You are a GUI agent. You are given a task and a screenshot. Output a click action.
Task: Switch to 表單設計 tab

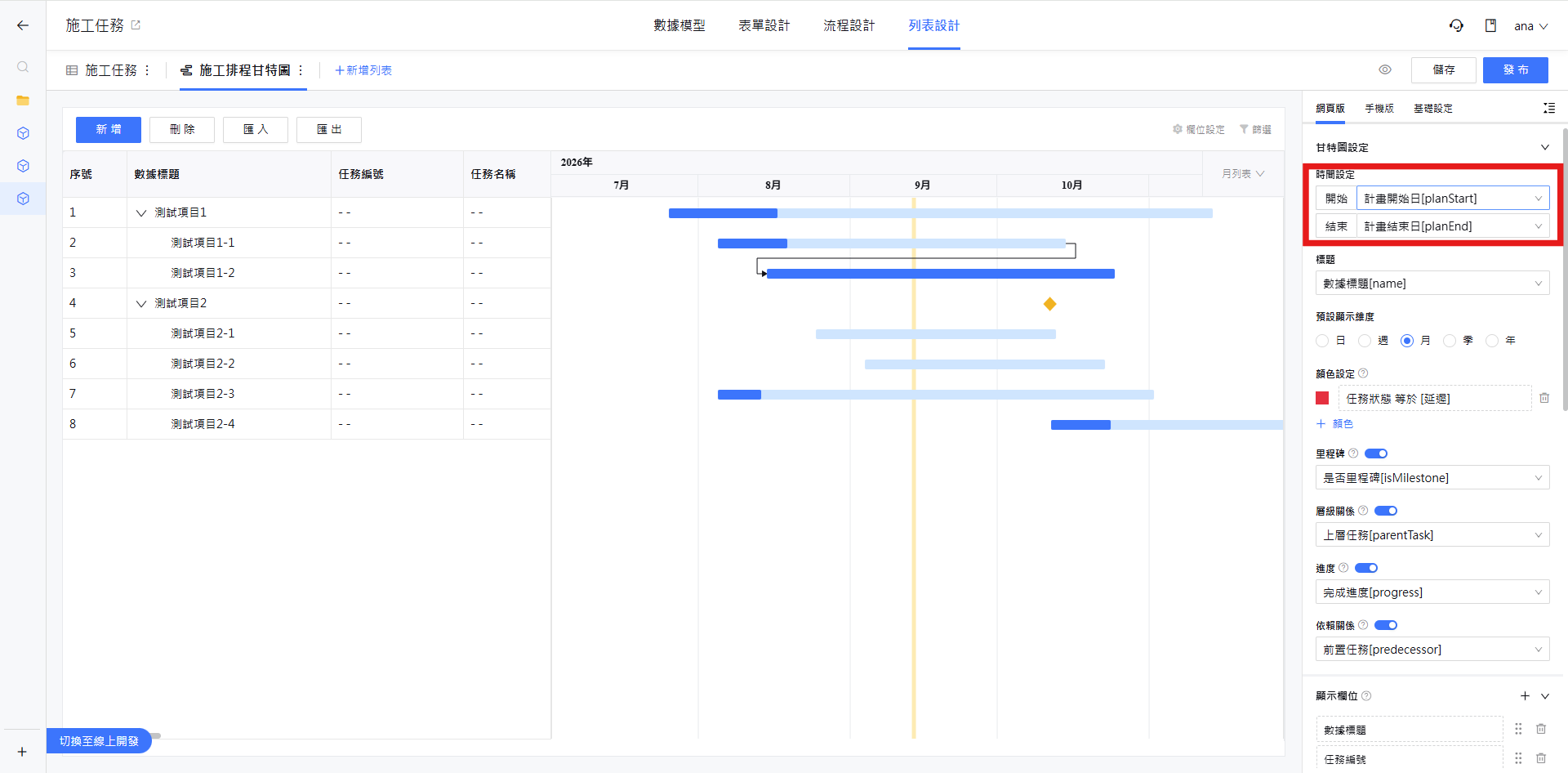tap(764, 25)
